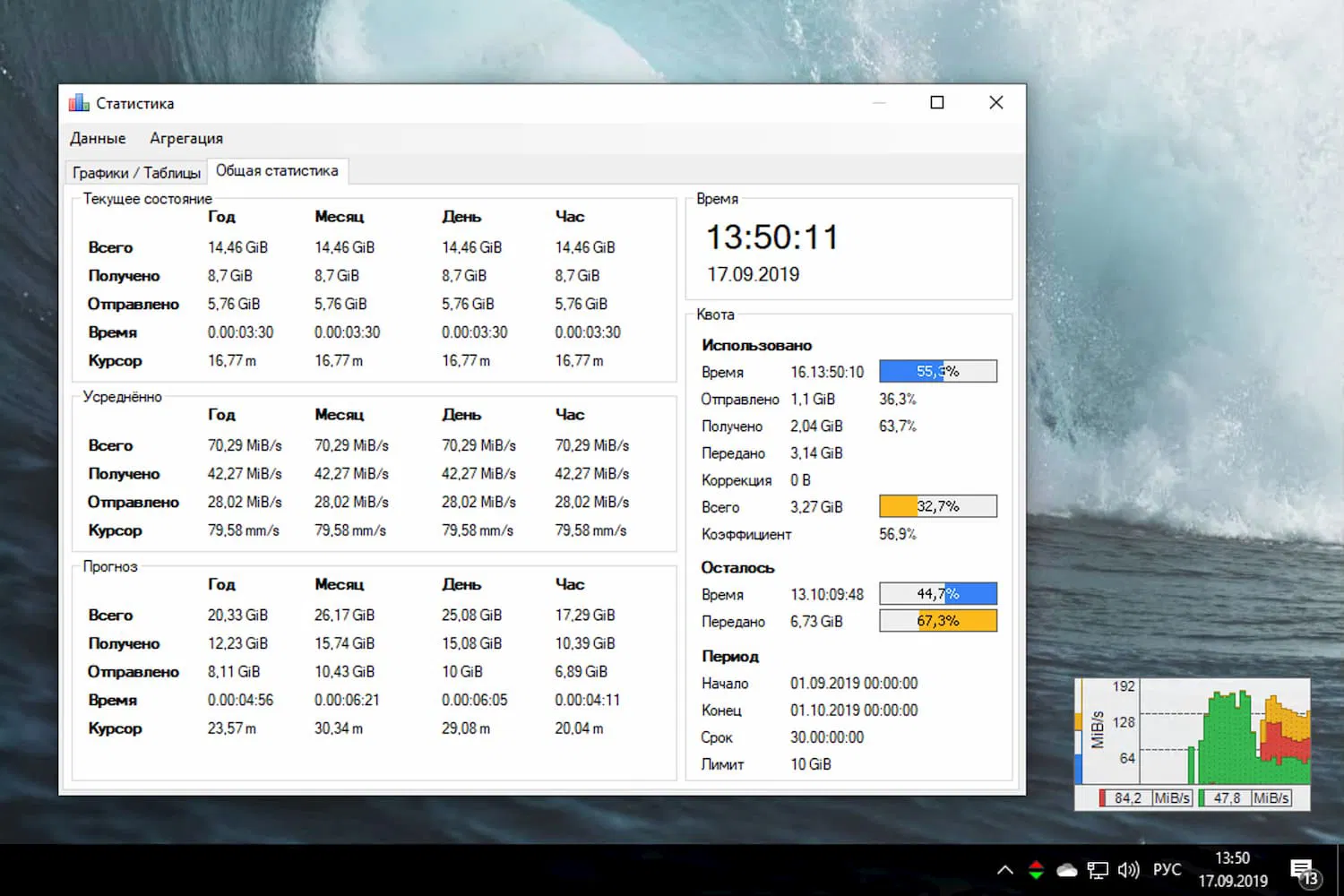Click the network connection icon in taskbar

point(1097,868)
